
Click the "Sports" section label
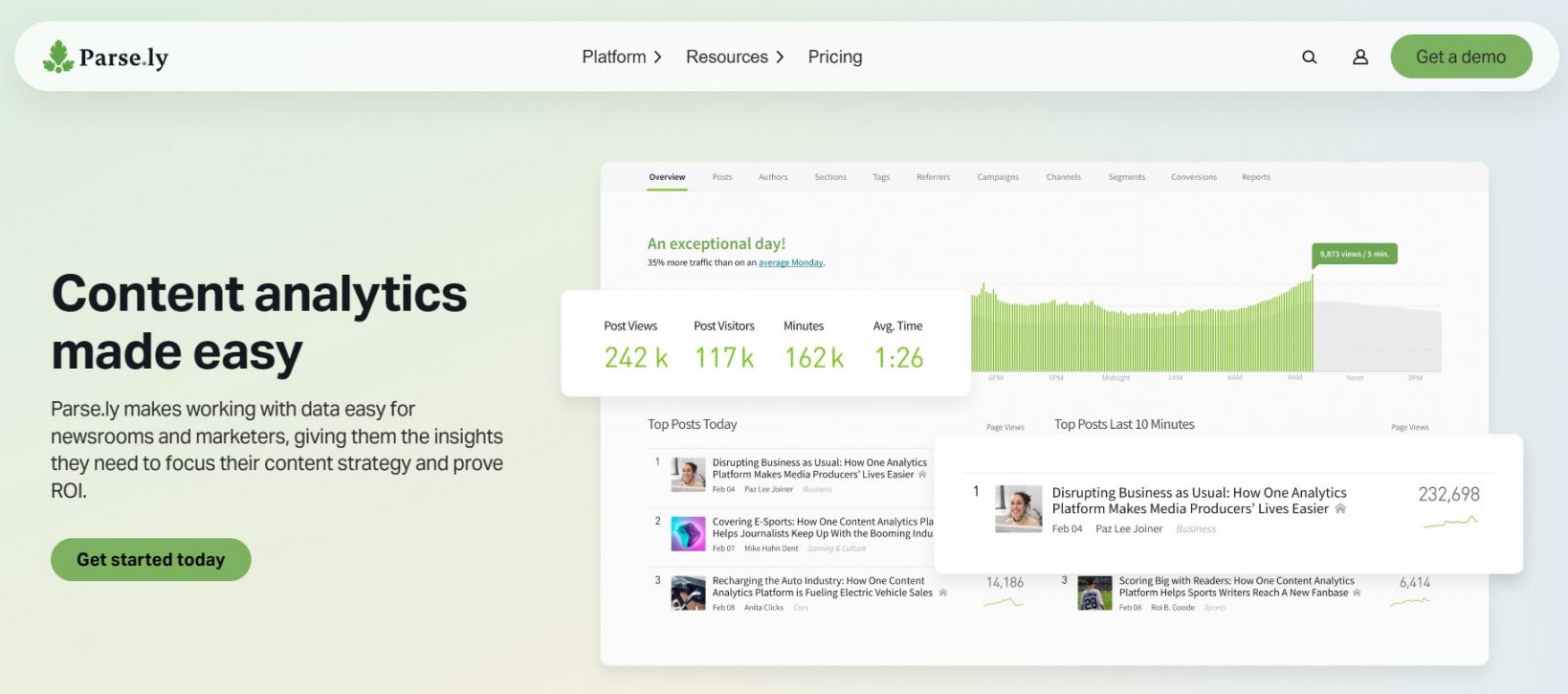point(1215,608)
